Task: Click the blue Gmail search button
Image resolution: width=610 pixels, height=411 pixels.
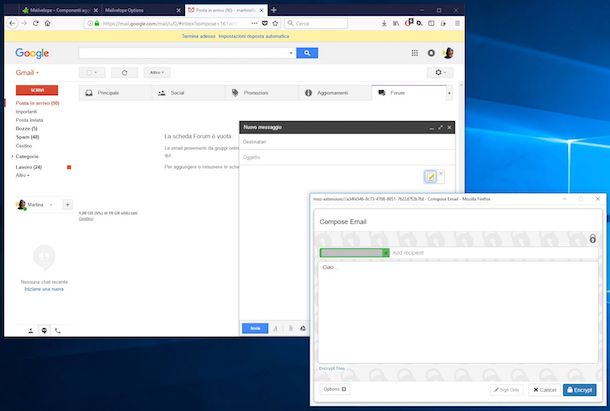Action: tap(307, 53)
